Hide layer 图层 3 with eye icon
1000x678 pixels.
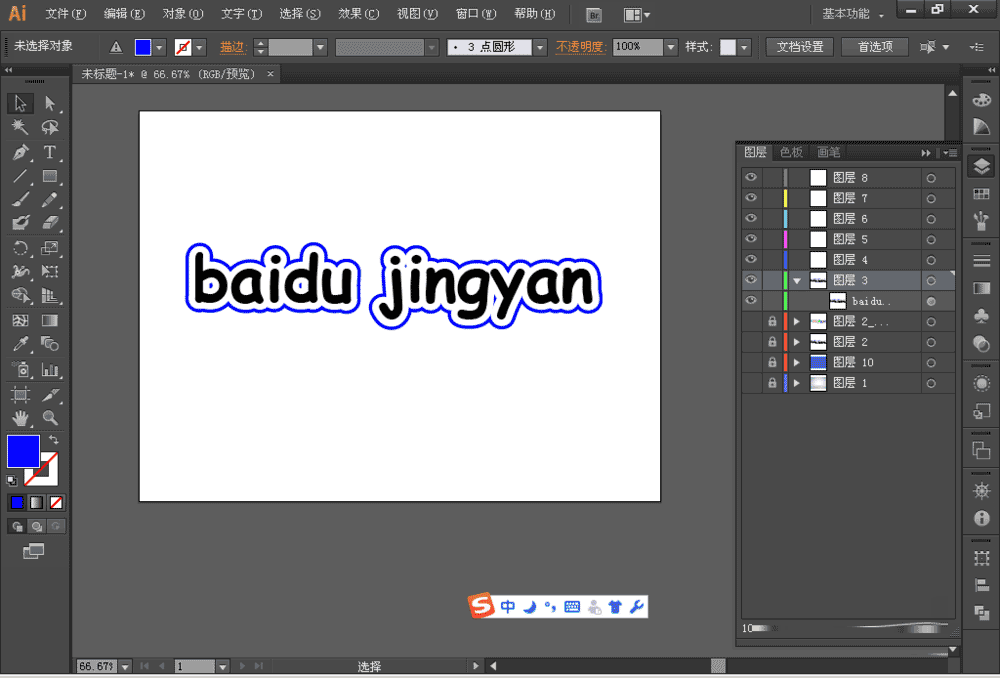751,279
